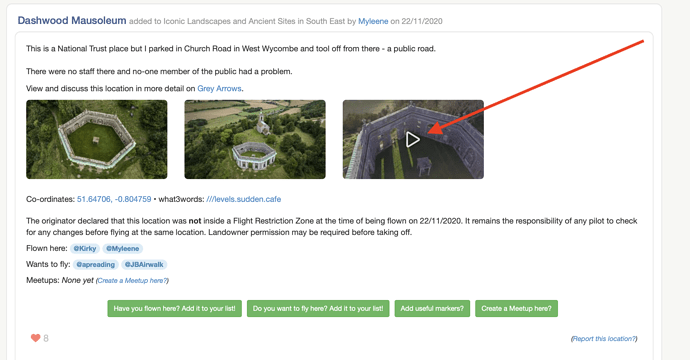Screen dimensions: 690x360
Task: Open coordinates 51.64706, -0.804759 link
Action: (x=114, y=199)
